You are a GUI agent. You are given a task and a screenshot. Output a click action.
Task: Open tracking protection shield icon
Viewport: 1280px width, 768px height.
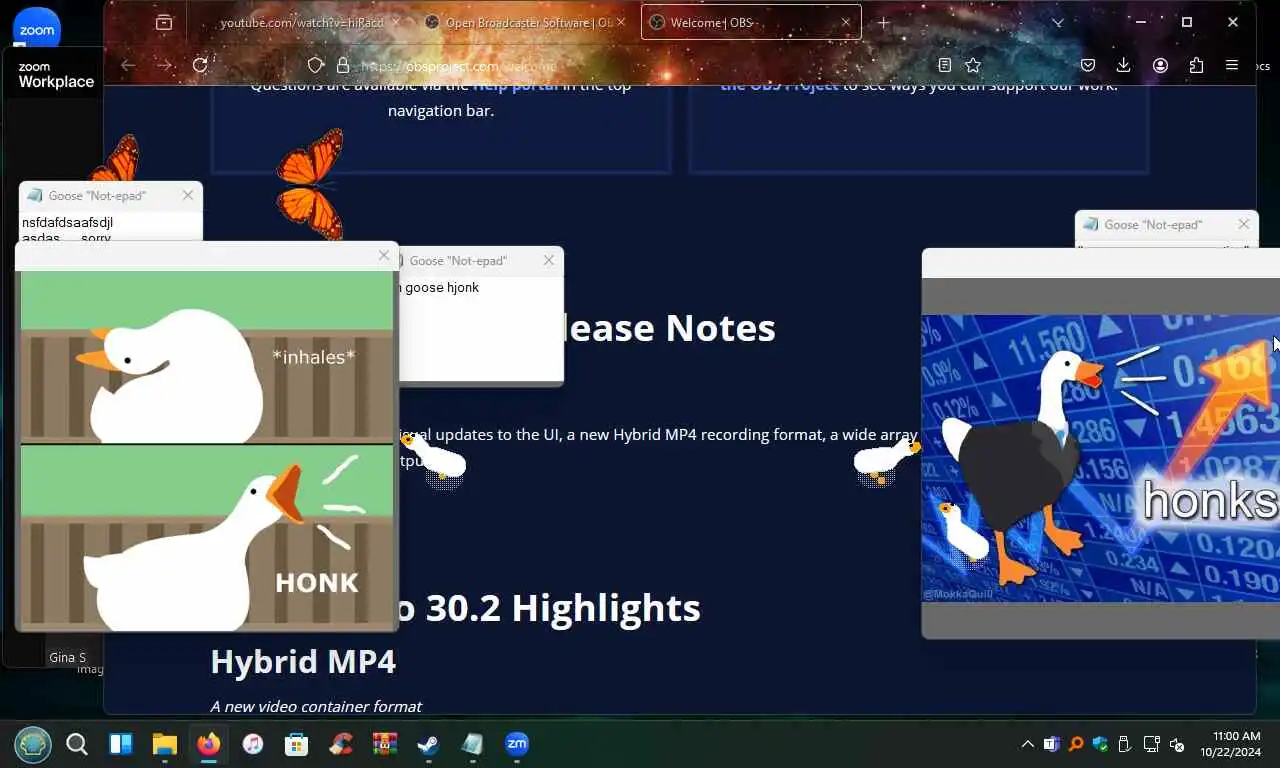point(316,65)
